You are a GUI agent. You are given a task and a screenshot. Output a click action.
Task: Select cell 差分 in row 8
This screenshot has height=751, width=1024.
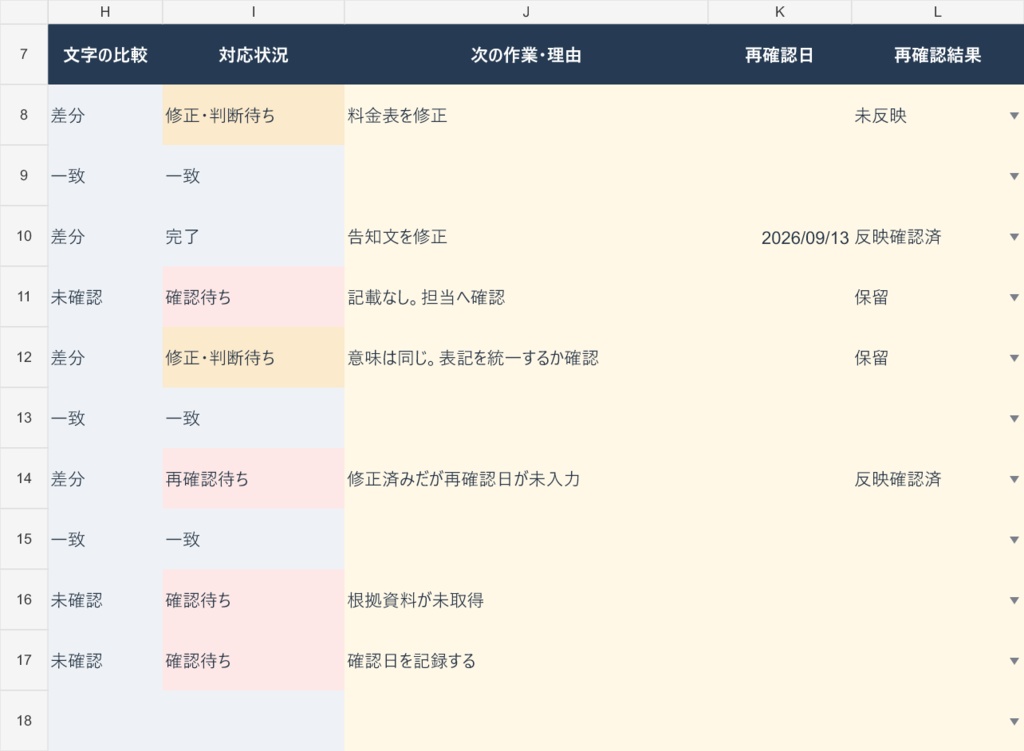(x=105, y=115)
